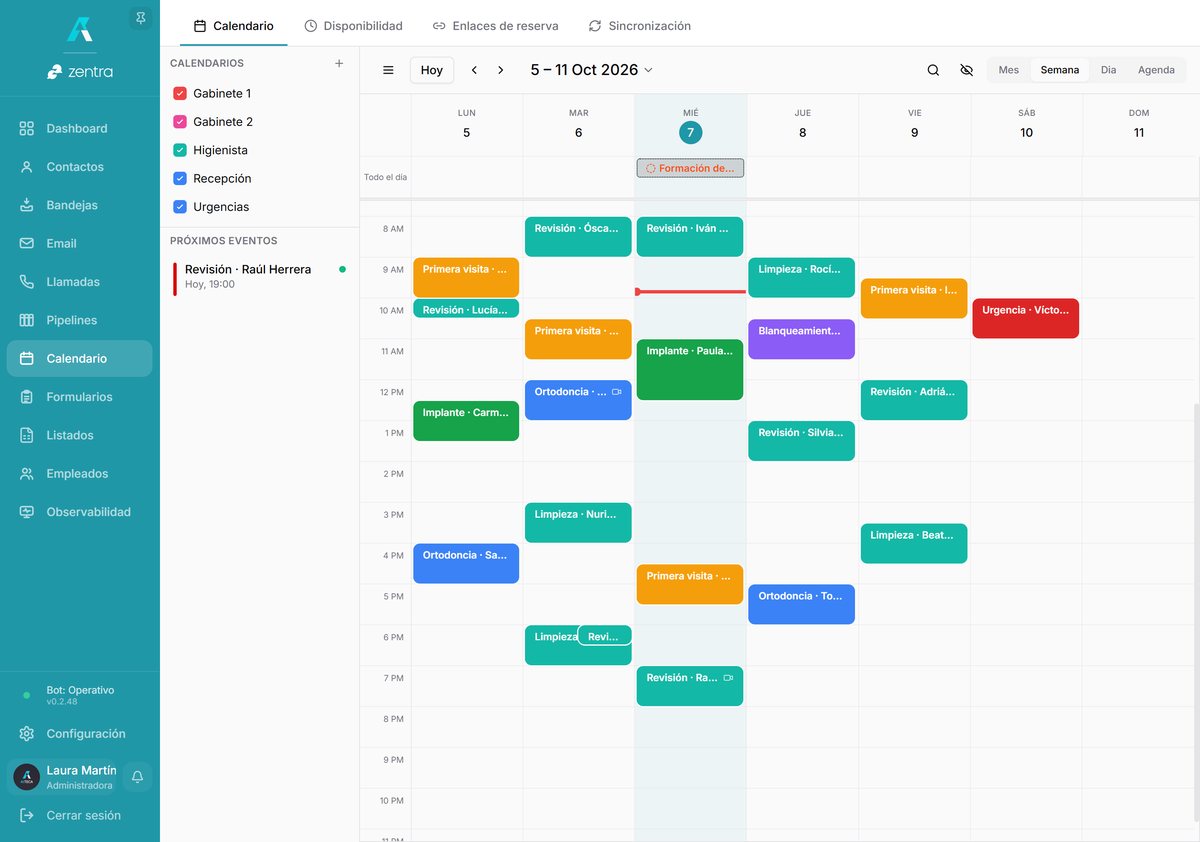
Task: Open purple Blanqueamiento event on Thursday
Action: point(802,339)
